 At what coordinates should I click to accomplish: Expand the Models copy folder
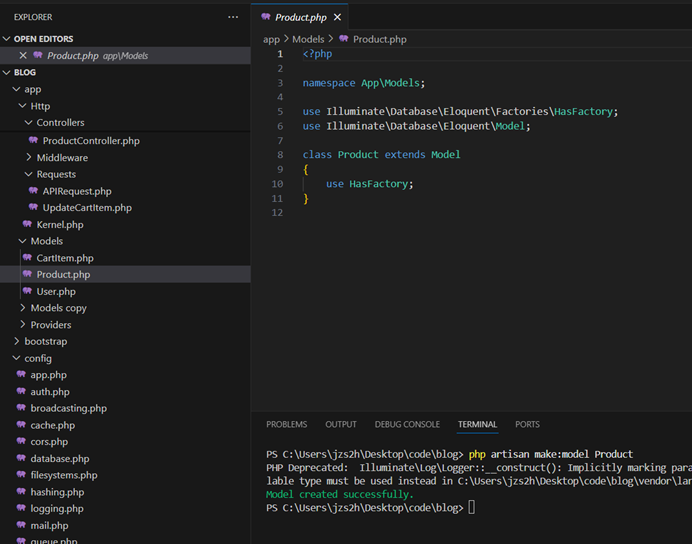[23, 308]
